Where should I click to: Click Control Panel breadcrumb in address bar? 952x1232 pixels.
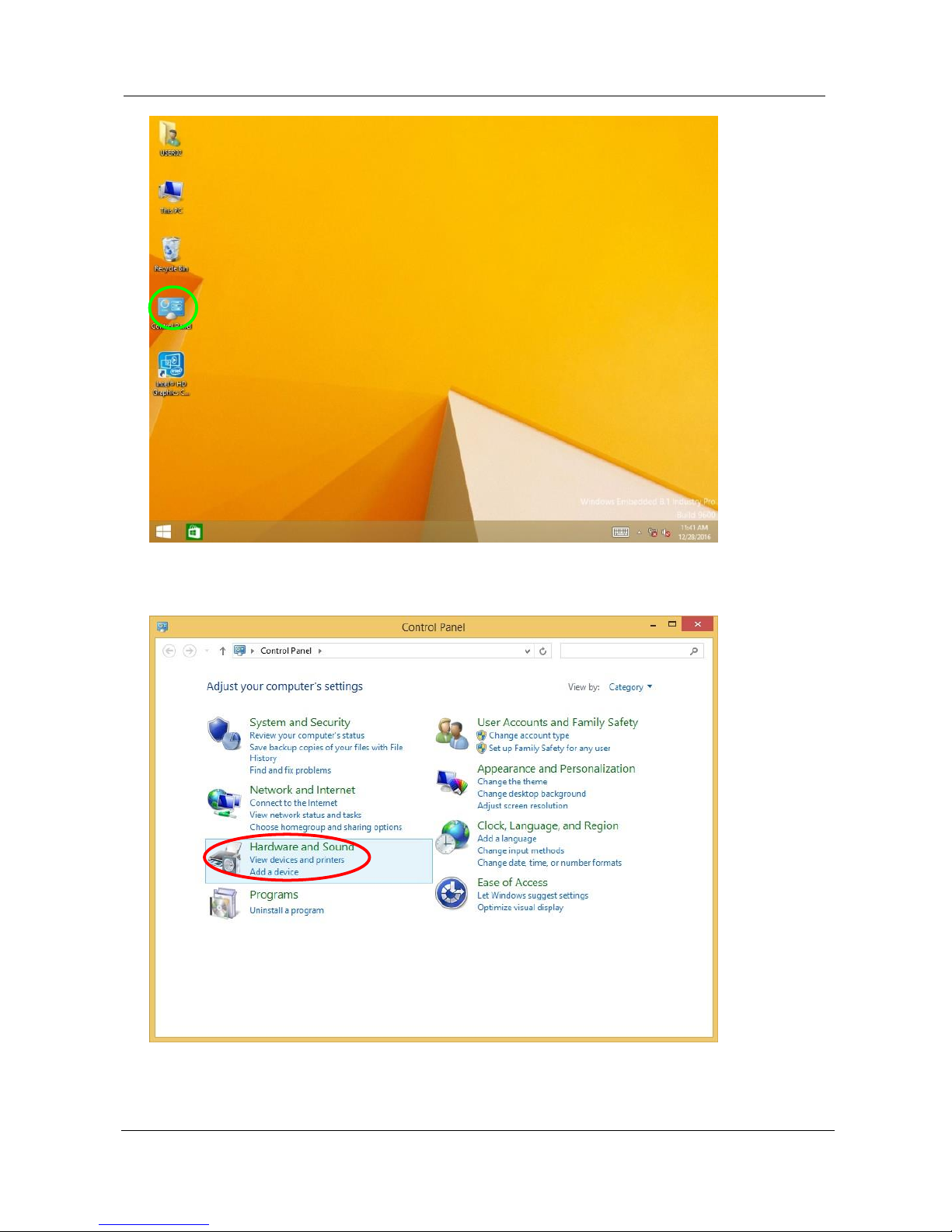[x=286, y=651]
